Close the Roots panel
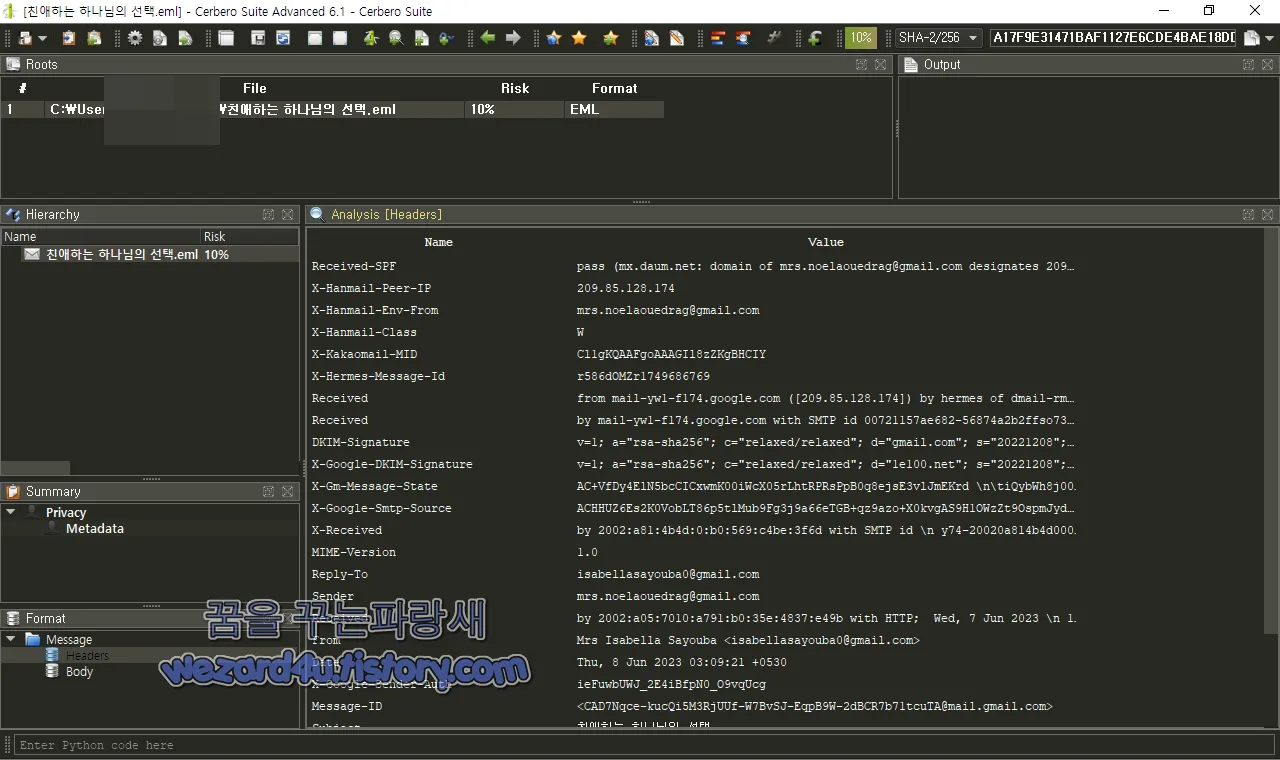The width and height of the screenshot is (1280, 760). (880, 64)
